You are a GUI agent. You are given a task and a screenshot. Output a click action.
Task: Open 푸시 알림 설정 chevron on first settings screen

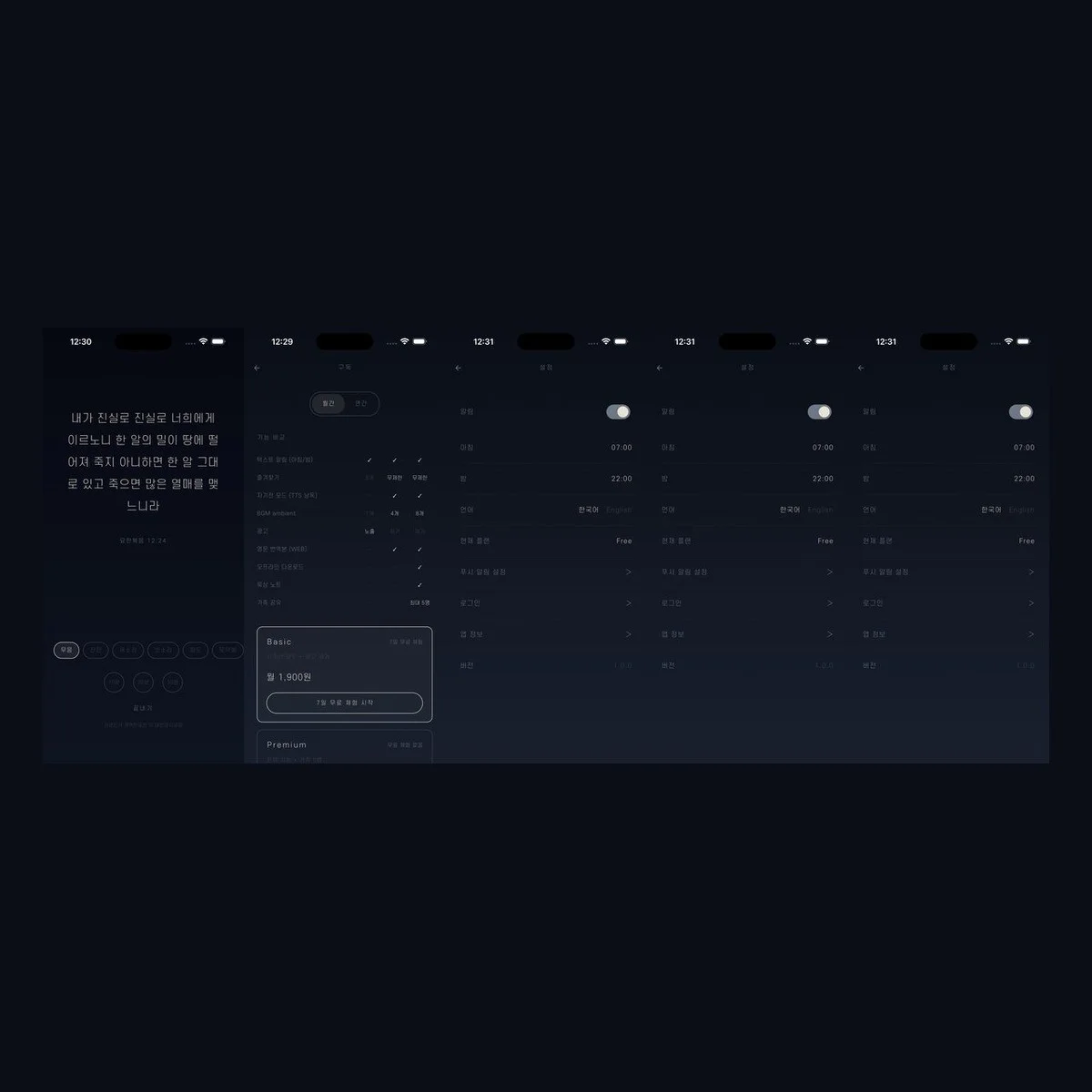click(x=628, y=572)
